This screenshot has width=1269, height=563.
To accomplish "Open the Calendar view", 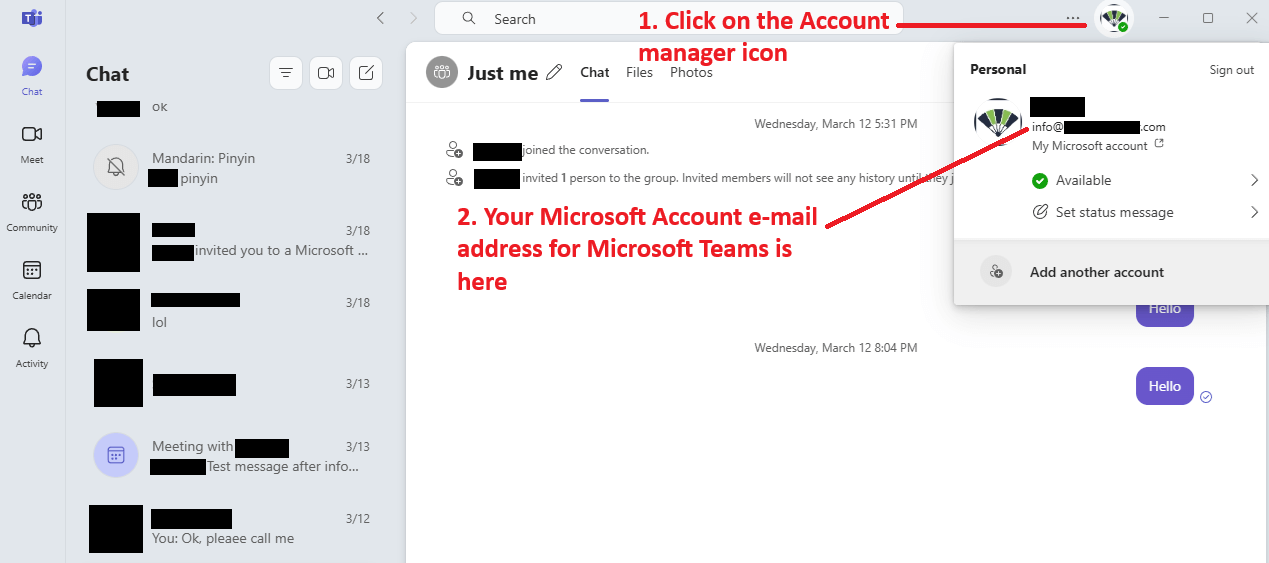I will pyautogui.click(x=32, y=280).
